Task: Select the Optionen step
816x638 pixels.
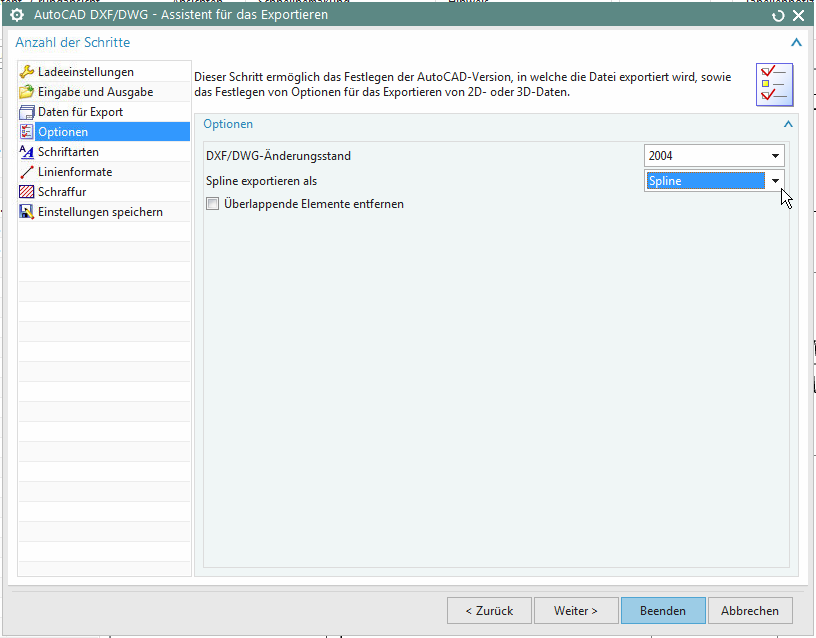Action: 104,132
